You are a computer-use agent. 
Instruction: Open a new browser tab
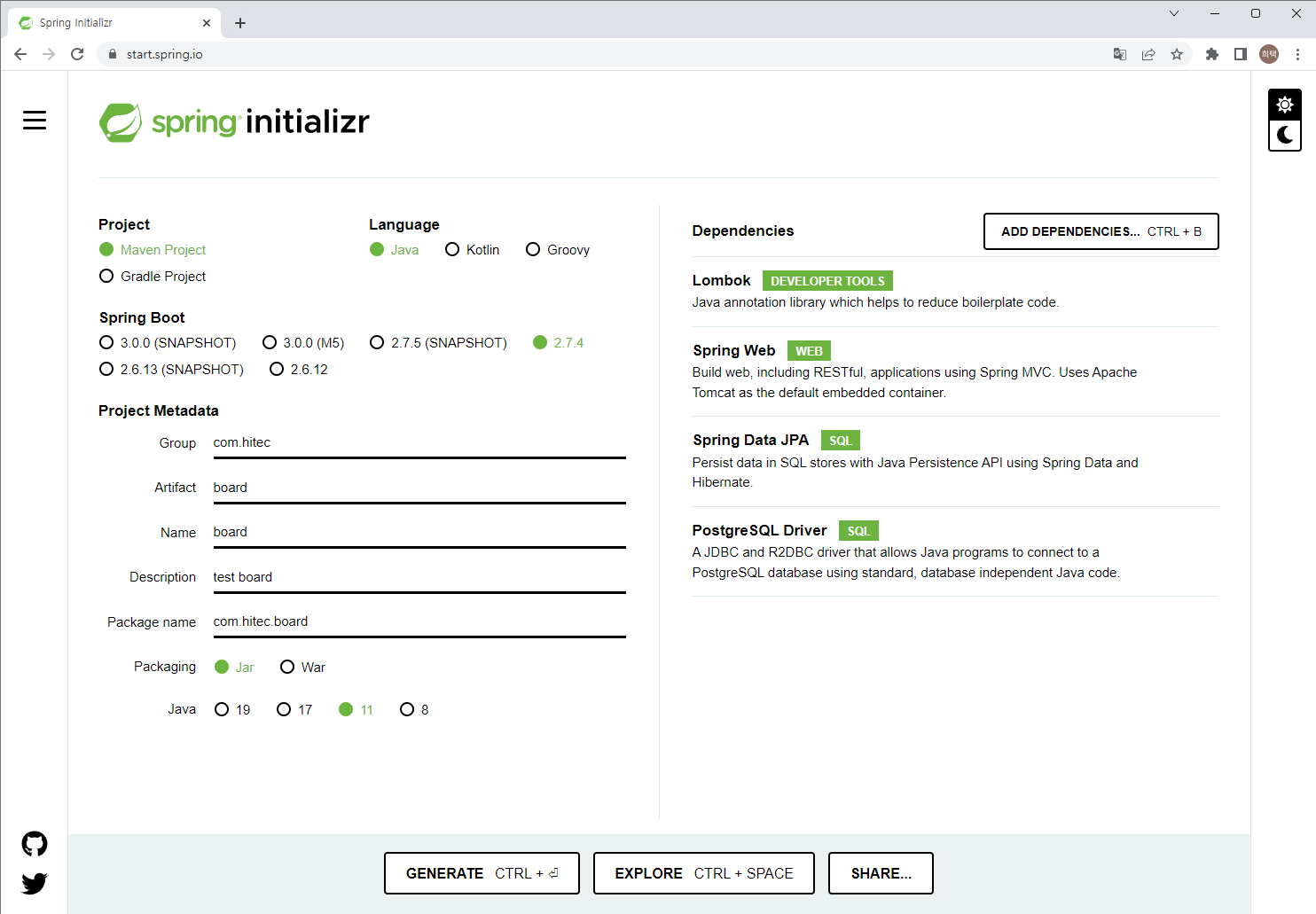coord(240,23)
